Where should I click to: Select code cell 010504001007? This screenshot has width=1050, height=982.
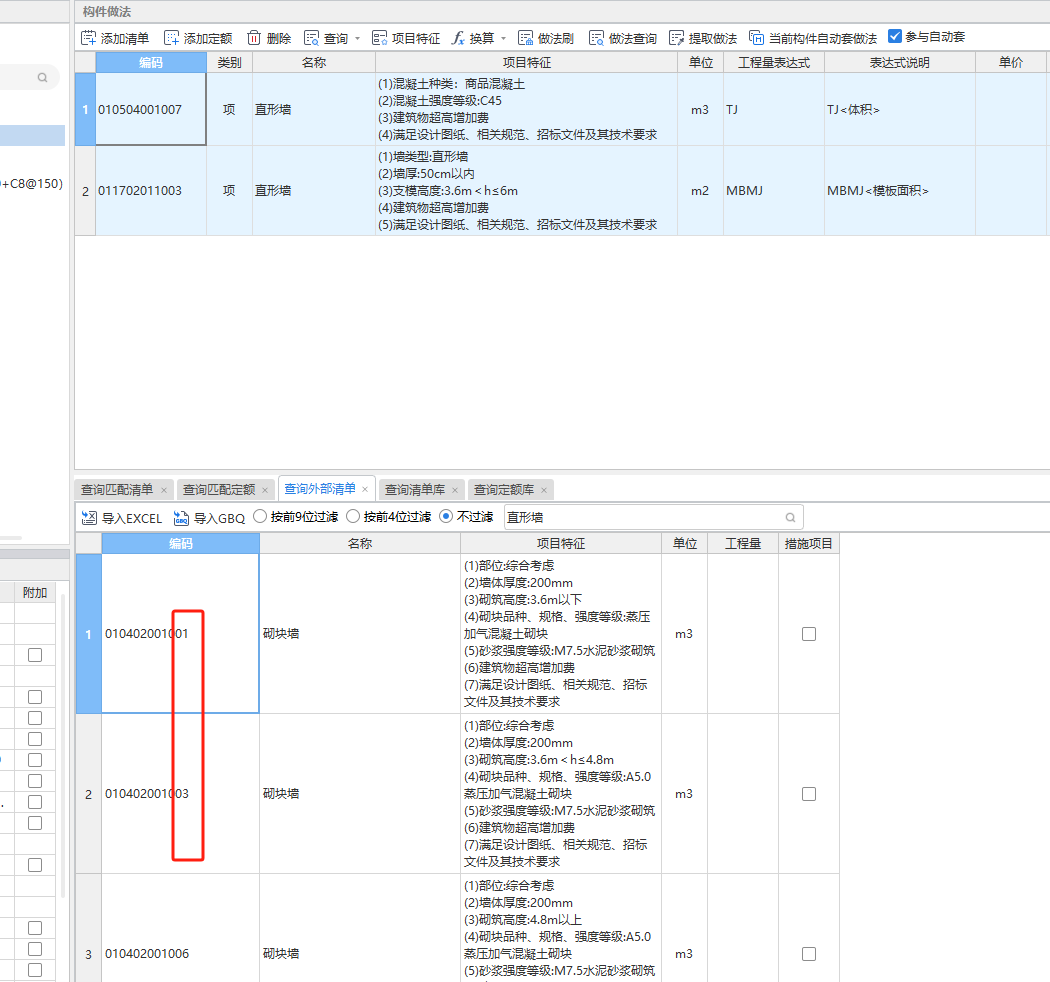point(151,109)
